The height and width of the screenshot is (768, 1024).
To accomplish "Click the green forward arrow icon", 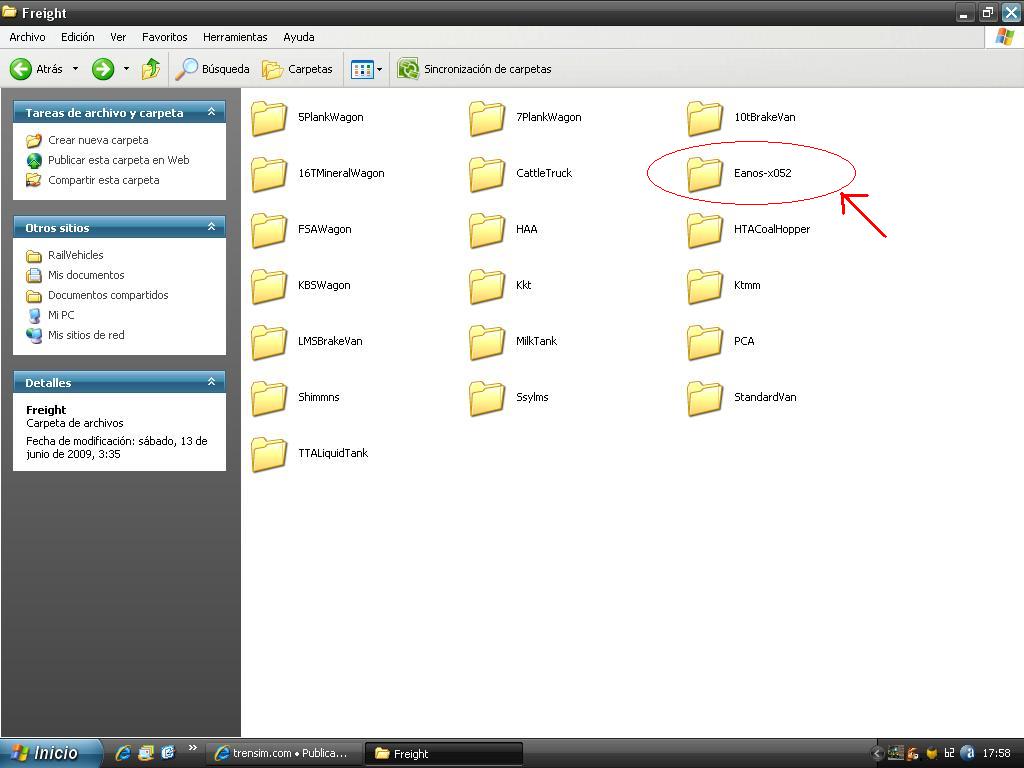I will pos(103,69).
